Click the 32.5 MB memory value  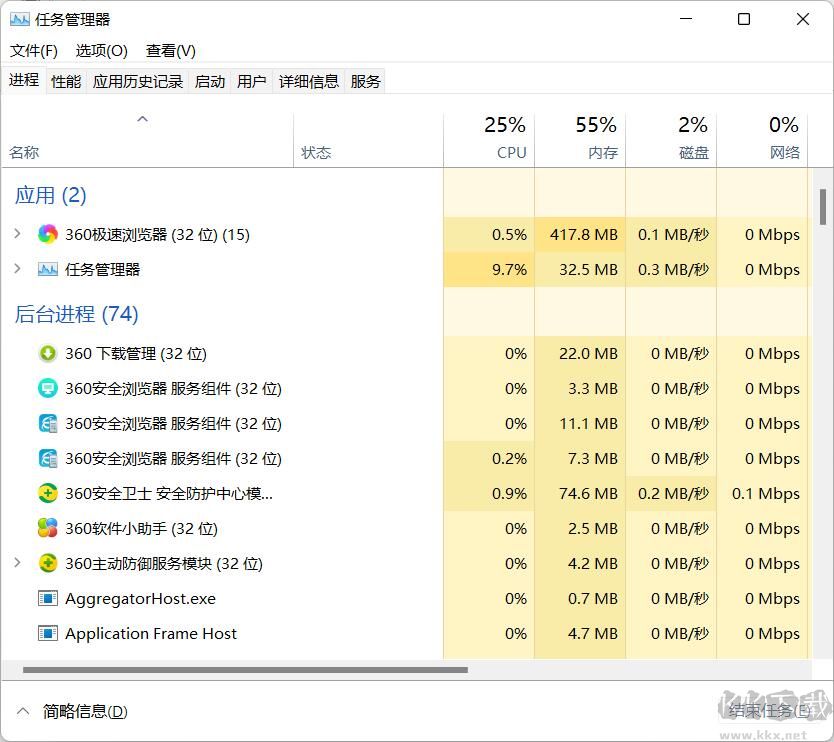(588, 269)
